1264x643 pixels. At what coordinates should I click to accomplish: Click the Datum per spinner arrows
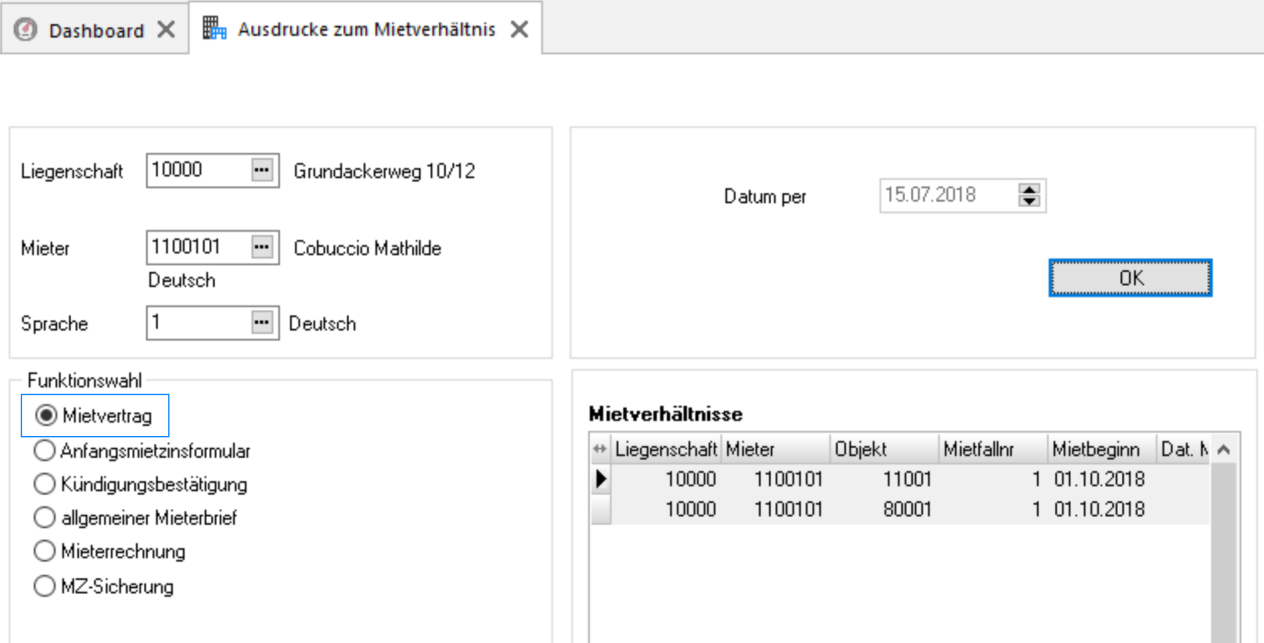coord(1028,196)
